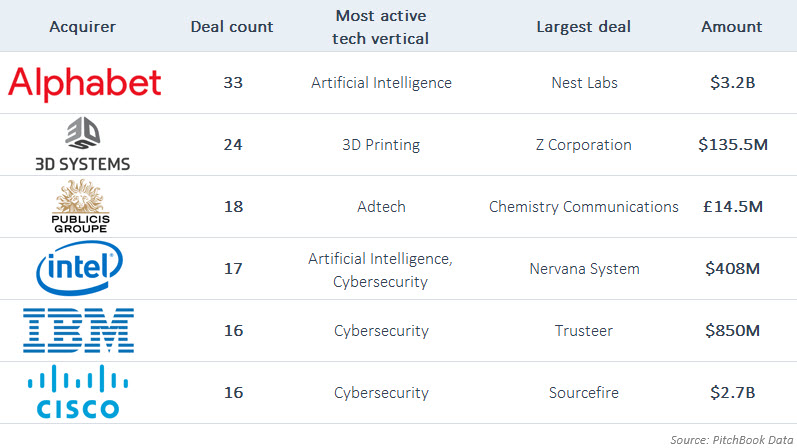Select the Deal count column header
The width and height of the screenshot is (797, 448).
(x=232, y=26)
